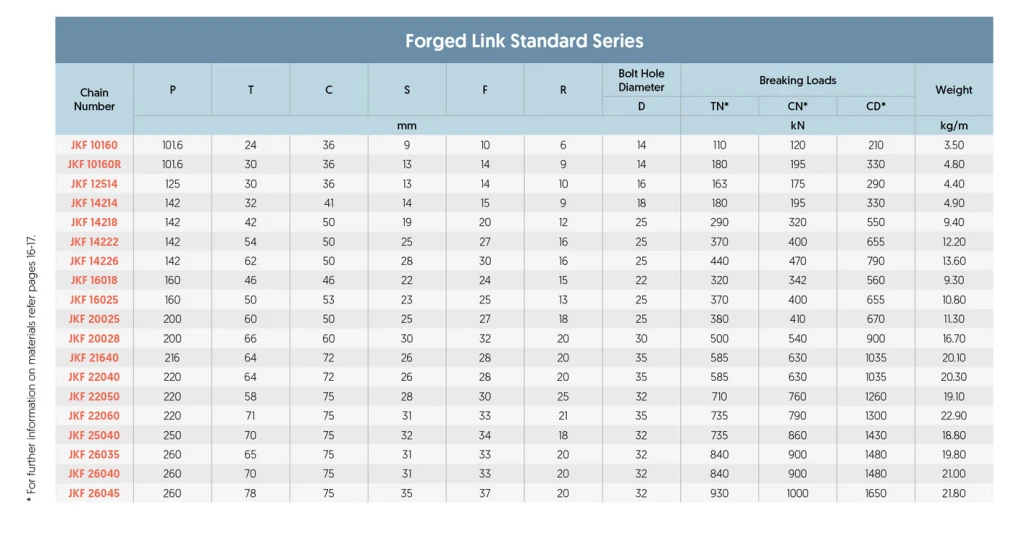Click the JKF 16025 chain number
This screenshot has width=1024, height=544.
[94, 300]
